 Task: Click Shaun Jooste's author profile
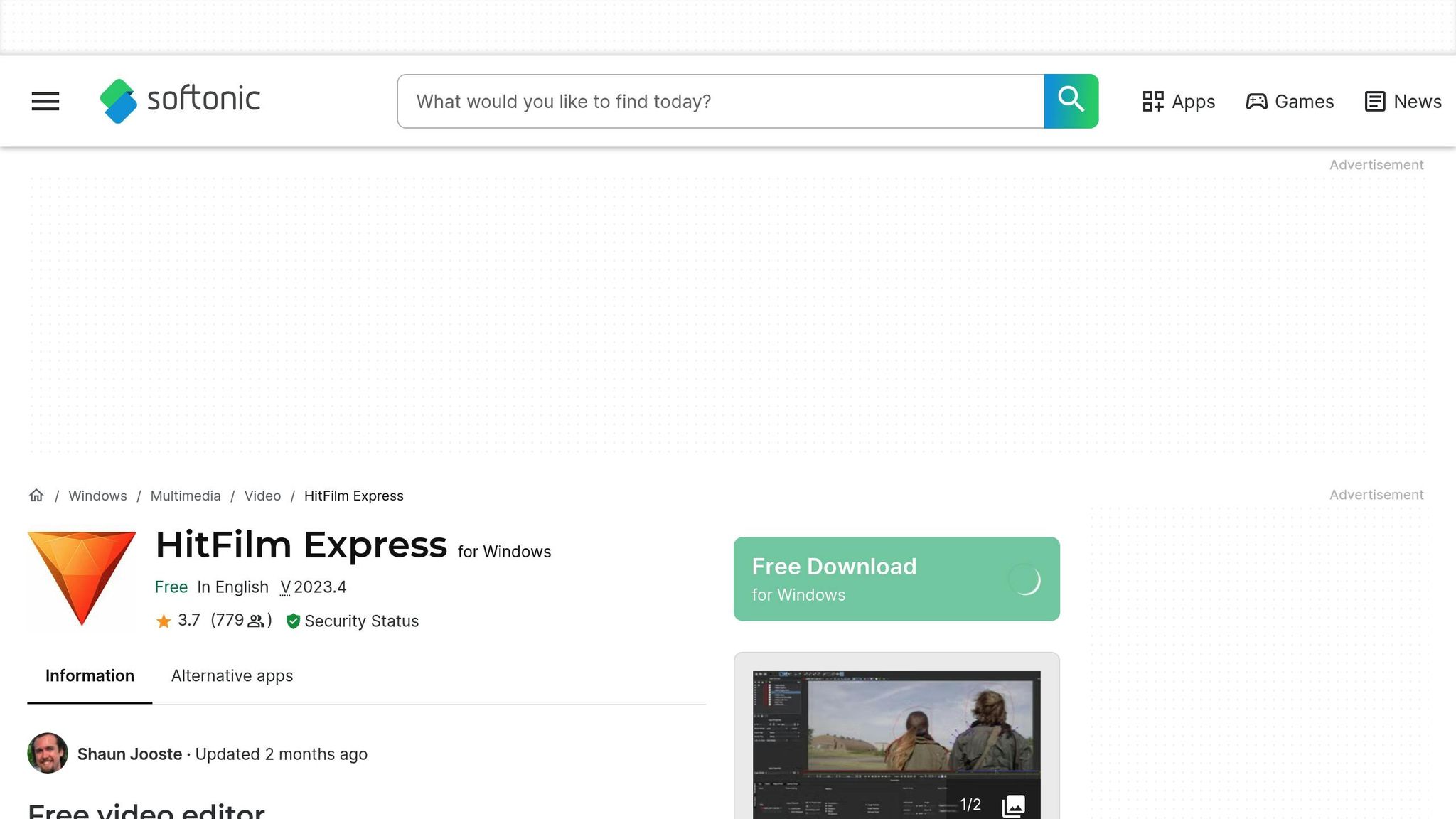129,754
